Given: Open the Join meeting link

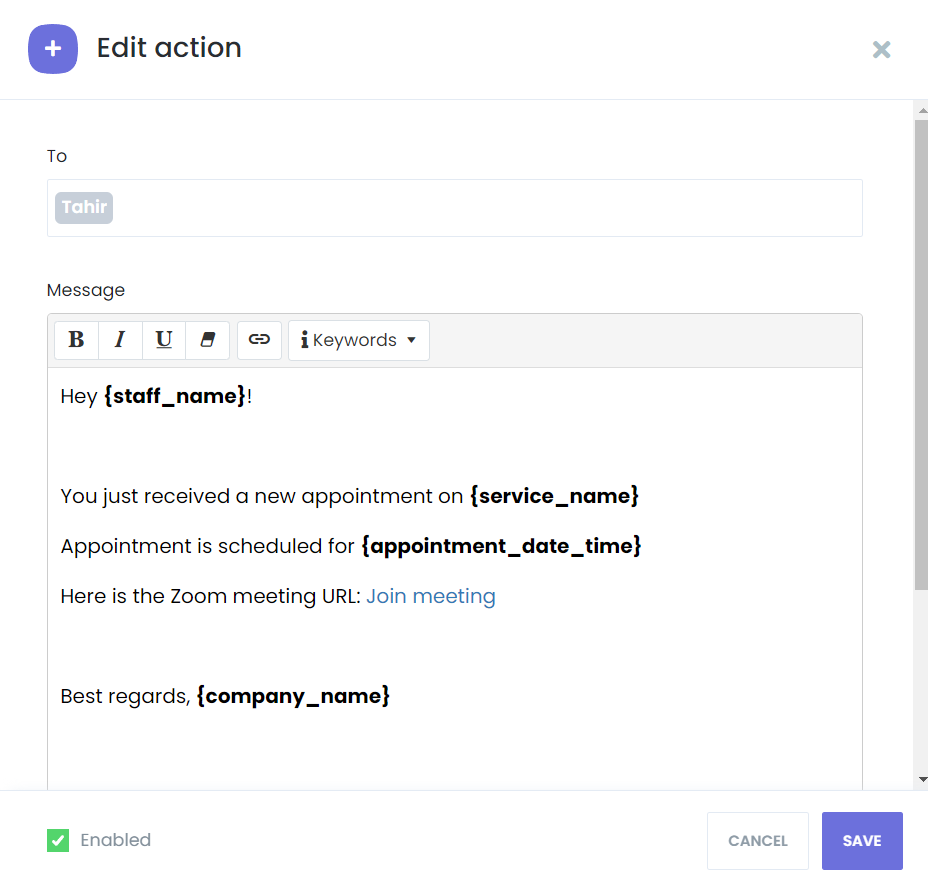Looking at the screenshot, I should (431, 596).
